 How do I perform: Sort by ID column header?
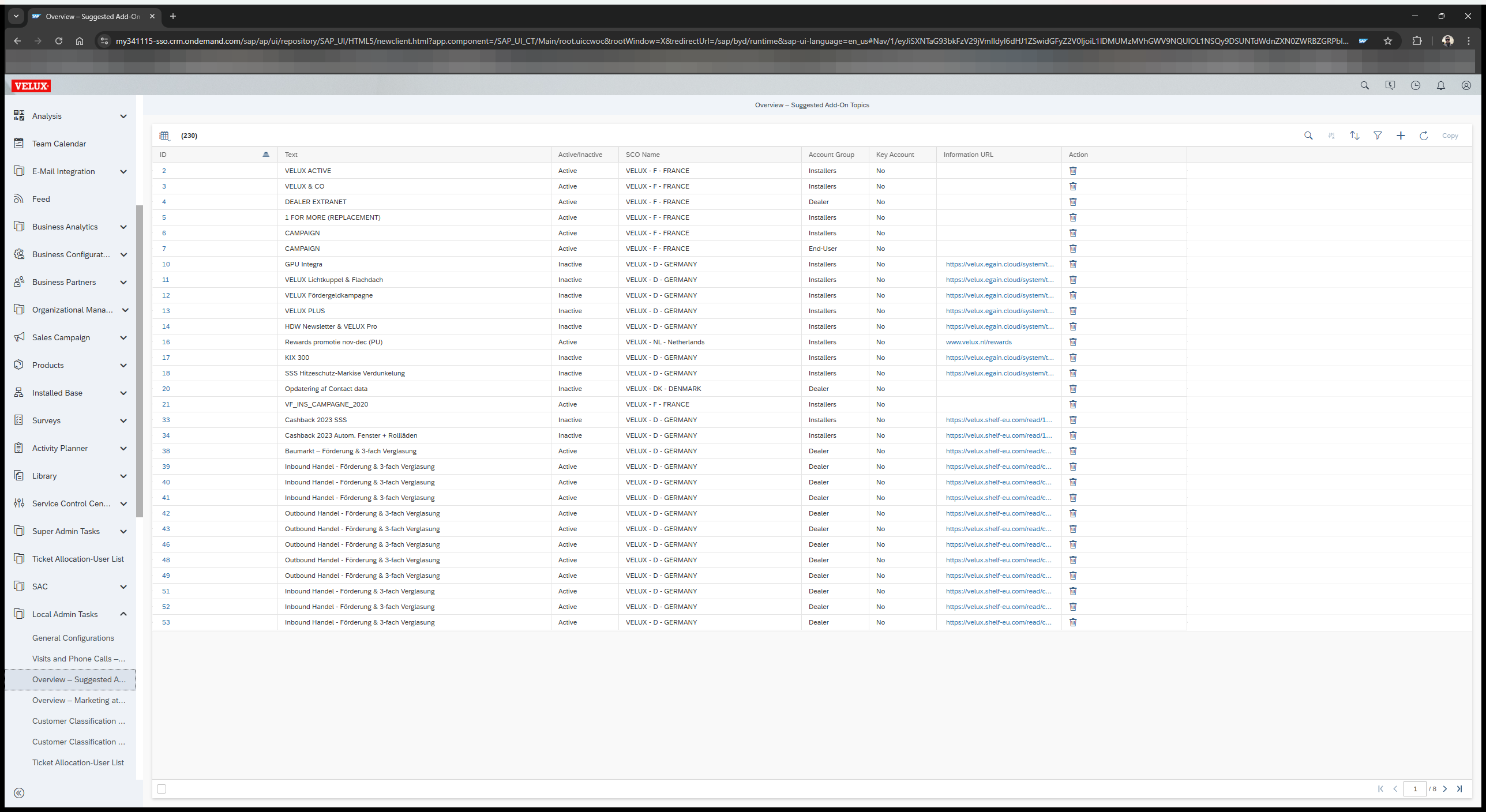coord(215,155)
